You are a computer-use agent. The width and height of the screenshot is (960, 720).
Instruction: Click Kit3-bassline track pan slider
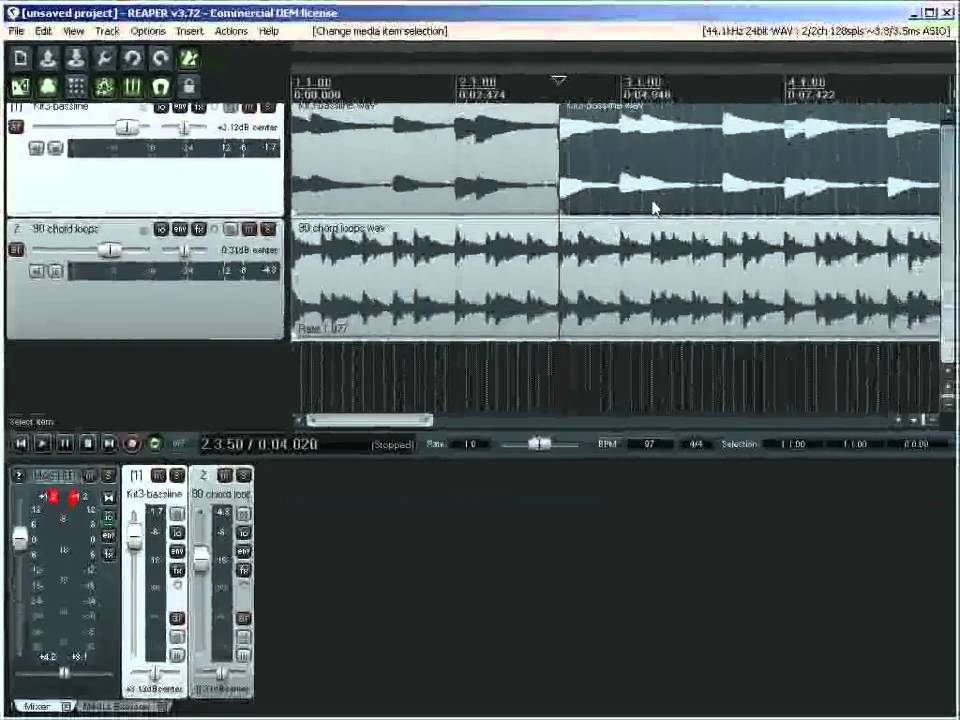click(x=184, y=127)
